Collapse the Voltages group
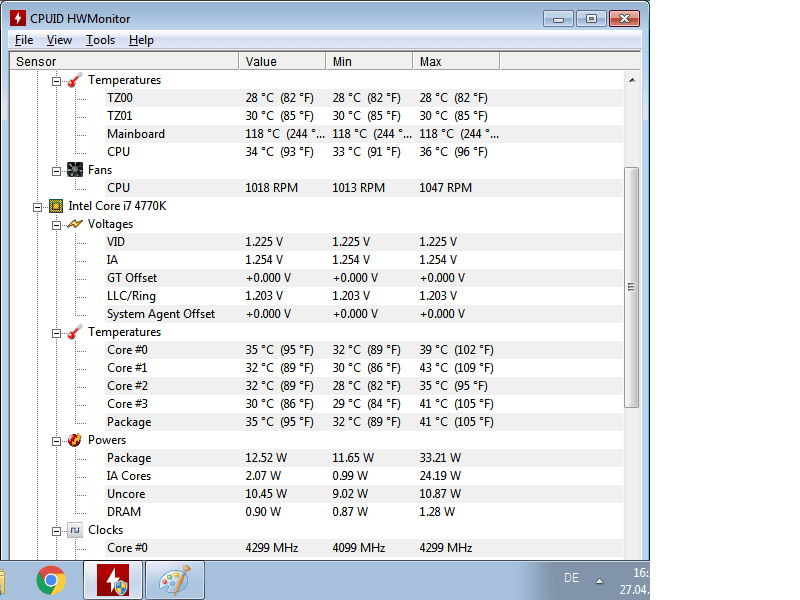800x600 pixels. pos(56,225)
